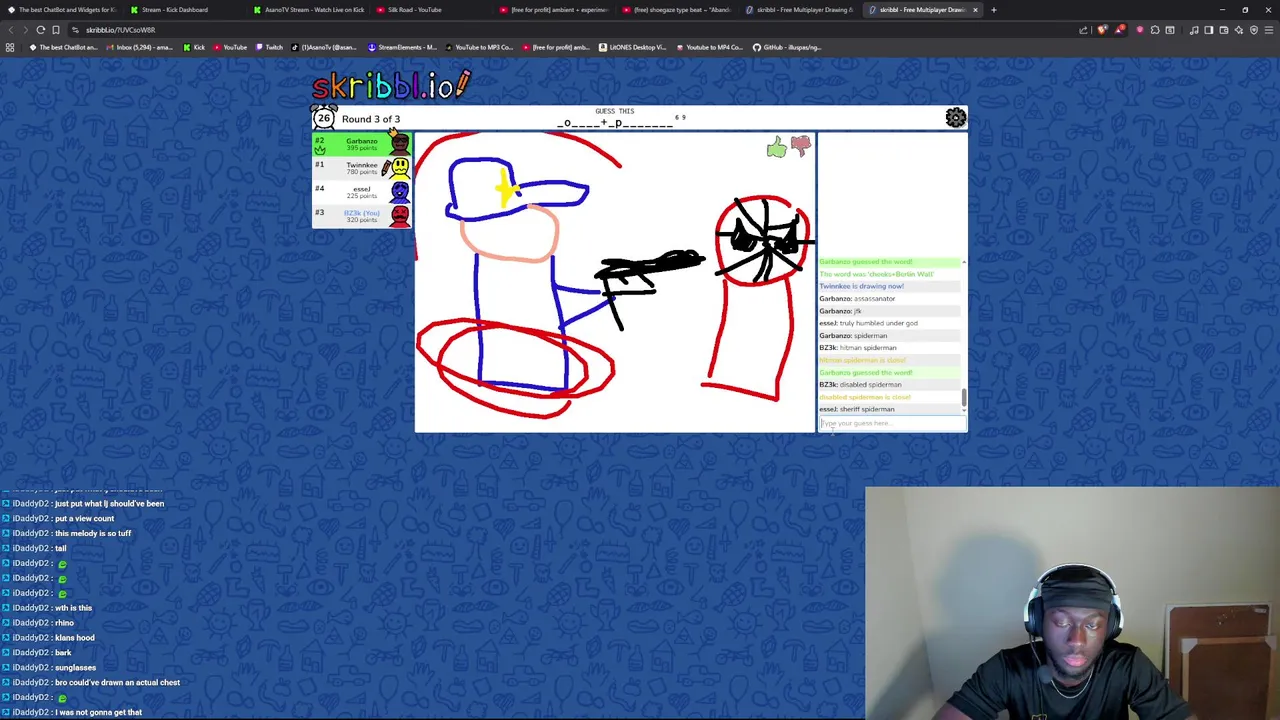The image size is (1280, 720).
Task: Click the thumbs up like icon
Action: 777,149
